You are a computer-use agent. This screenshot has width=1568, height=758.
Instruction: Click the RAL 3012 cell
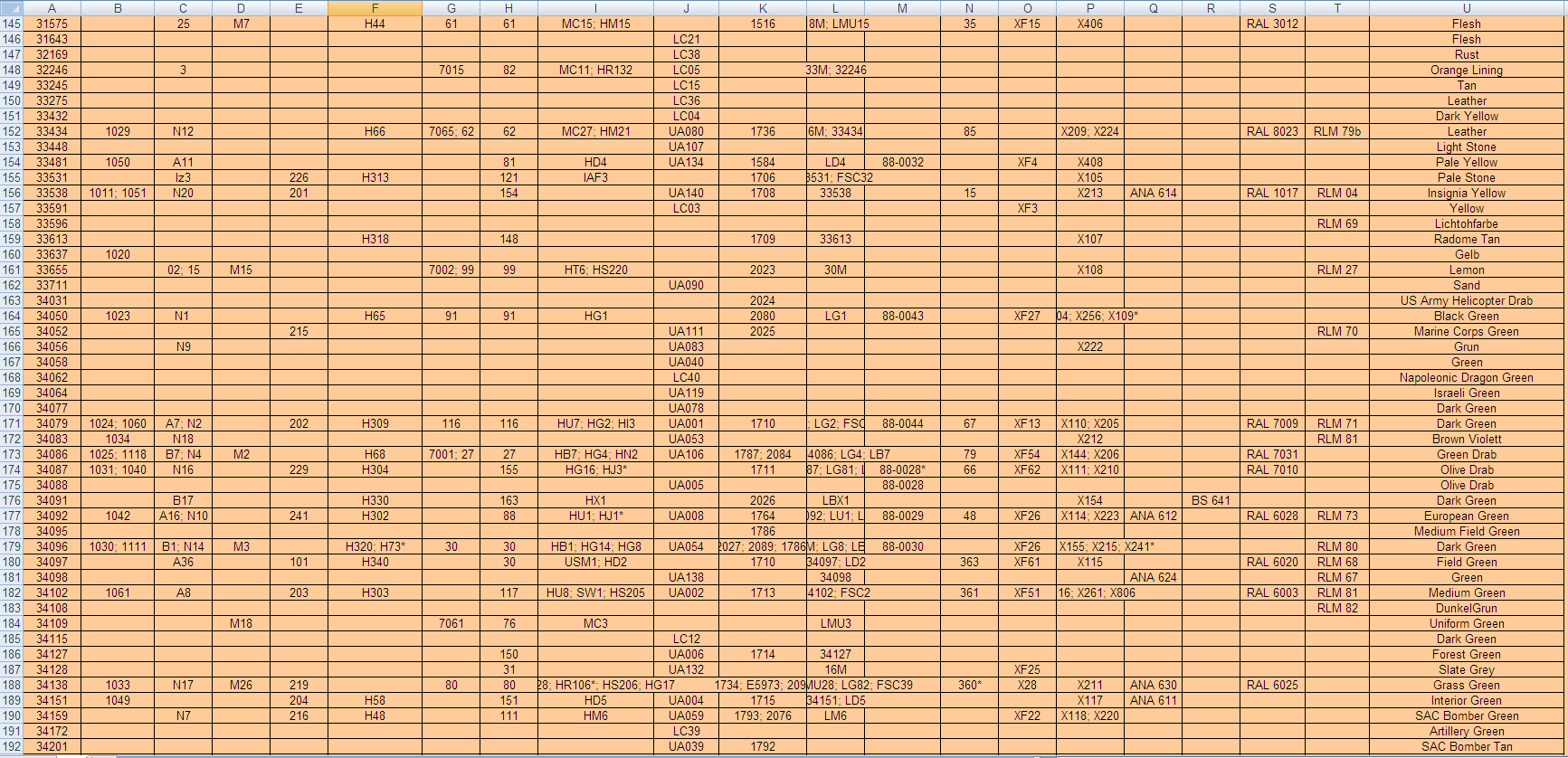click(1272, 24)
